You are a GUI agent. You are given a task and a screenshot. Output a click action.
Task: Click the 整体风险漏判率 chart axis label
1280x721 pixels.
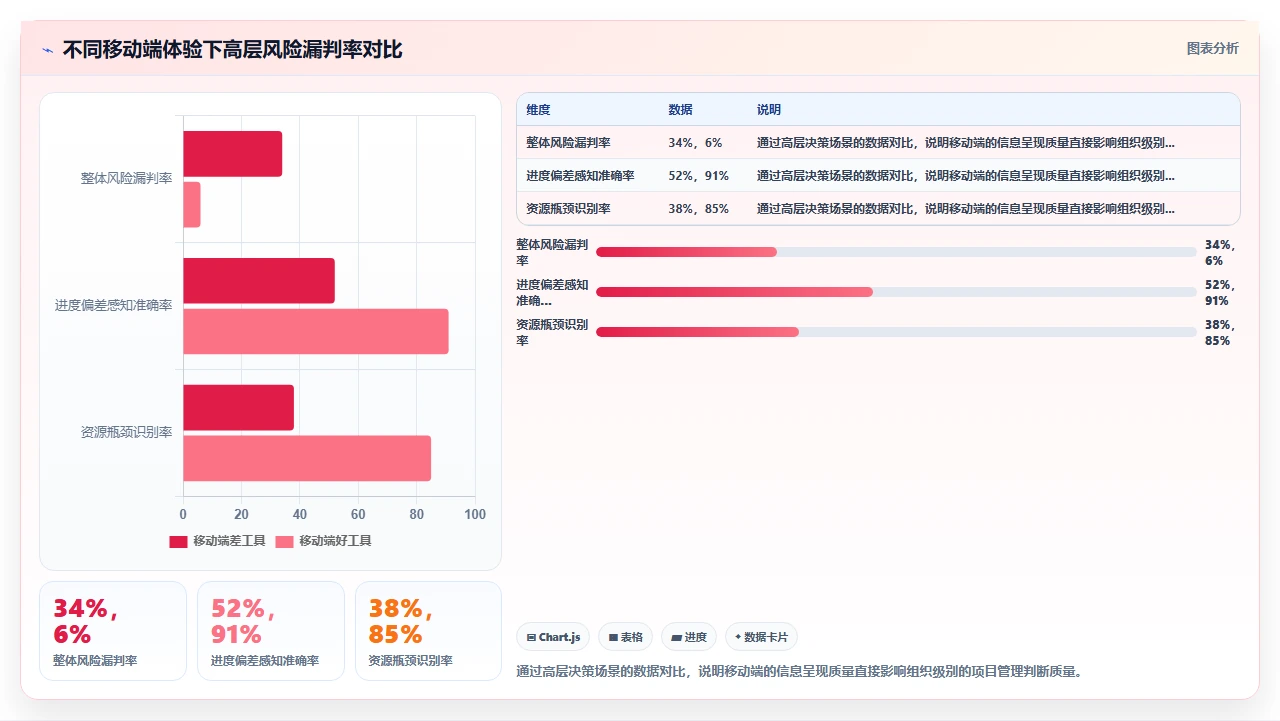(126, 179)
